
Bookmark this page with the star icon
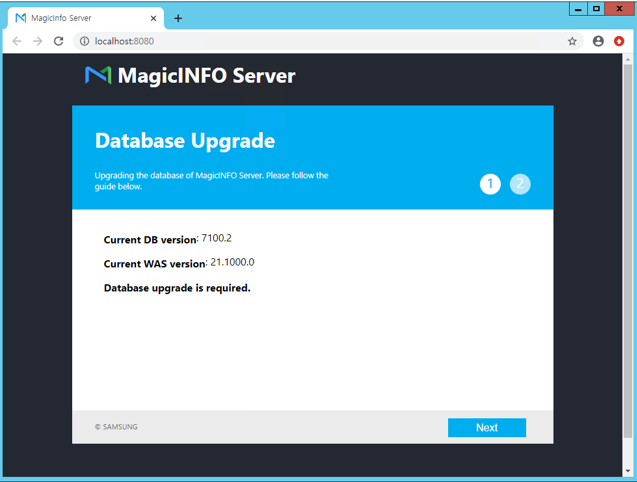[572, 41]
